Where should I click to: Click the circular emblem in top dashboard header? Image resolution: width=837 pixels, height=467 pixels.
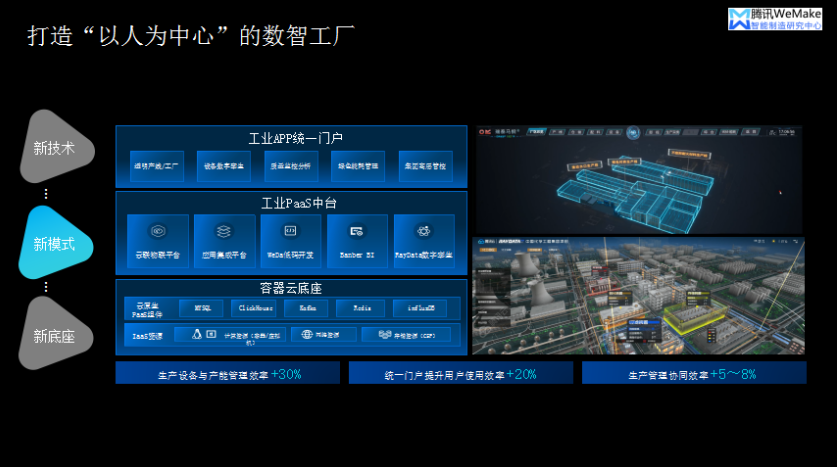pyautogui.click(x=633, y=132)
